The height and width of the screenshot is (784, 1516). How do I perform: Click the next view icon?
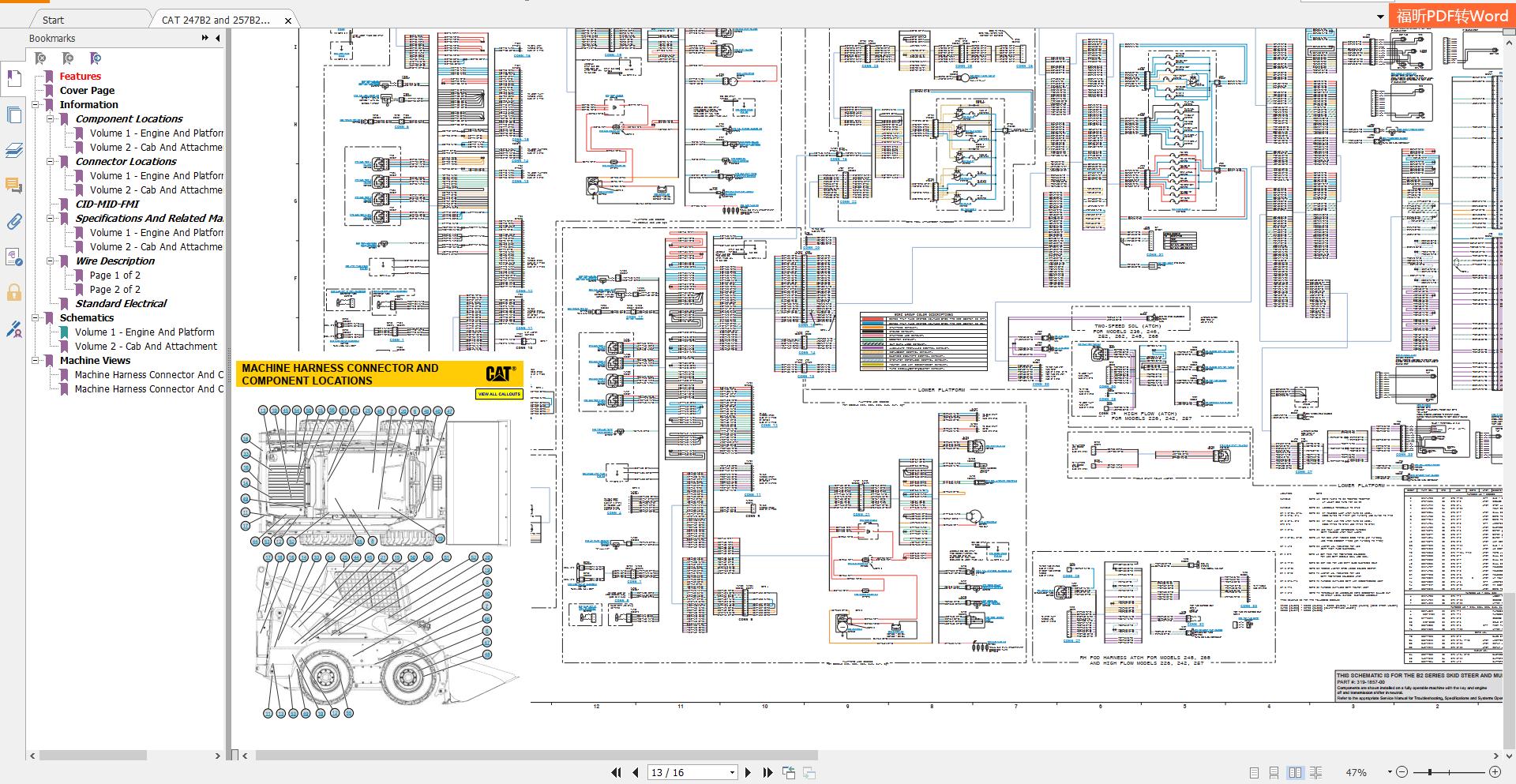(809, 773)
